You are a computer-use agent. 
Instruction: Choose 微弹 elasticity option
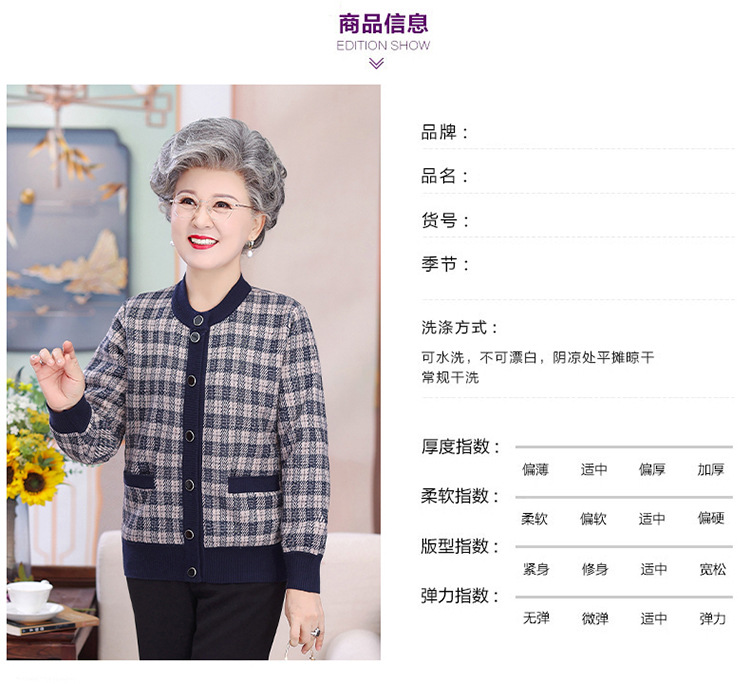pyautogui.click(x=595, y=619)
